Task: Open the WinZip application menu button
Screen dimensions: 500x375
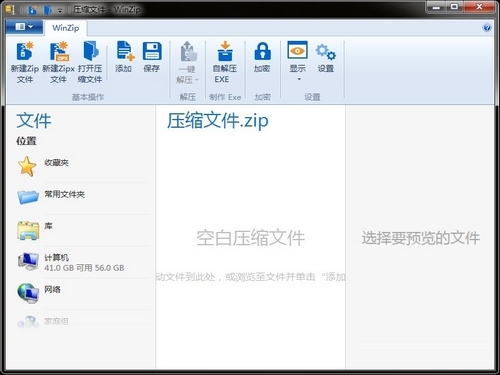Action: click(x=24, y=27)
